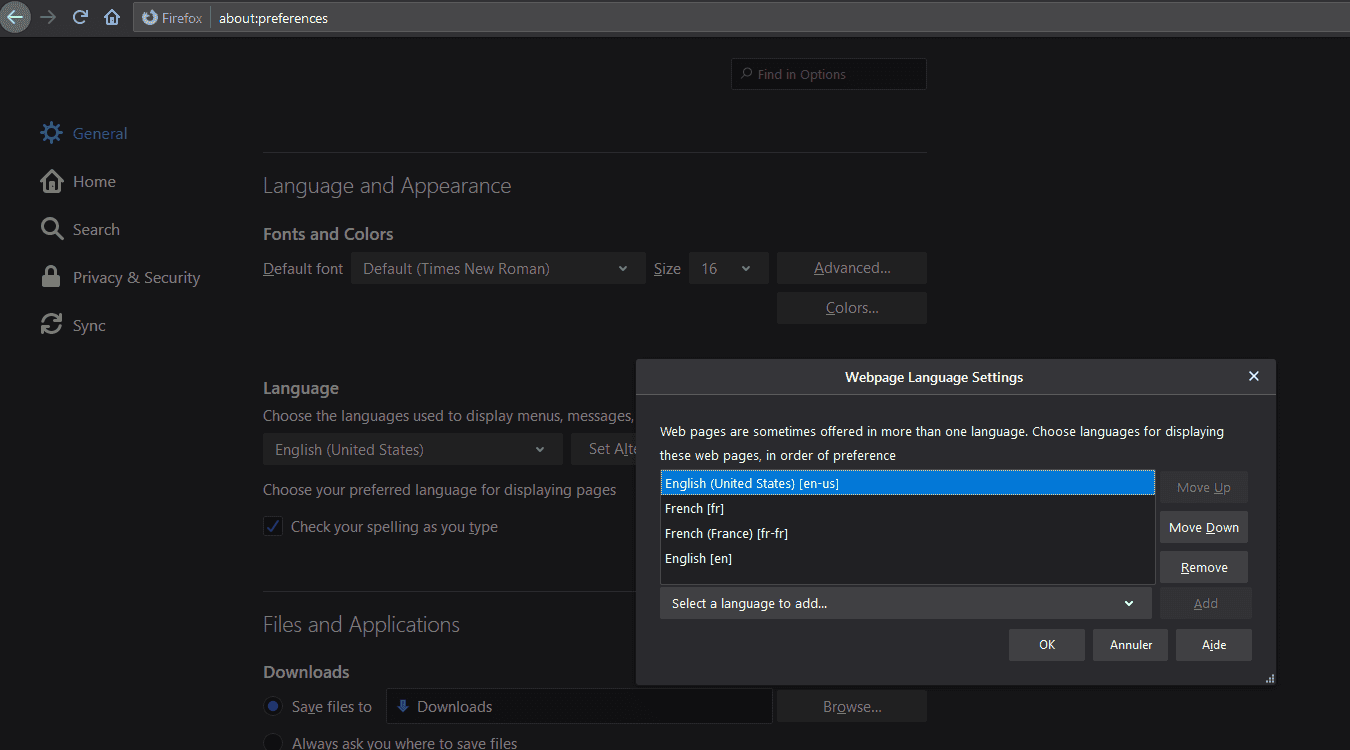1350x750 pixels.
Task: Click the reload page icon
Action: tap(81, 18)
